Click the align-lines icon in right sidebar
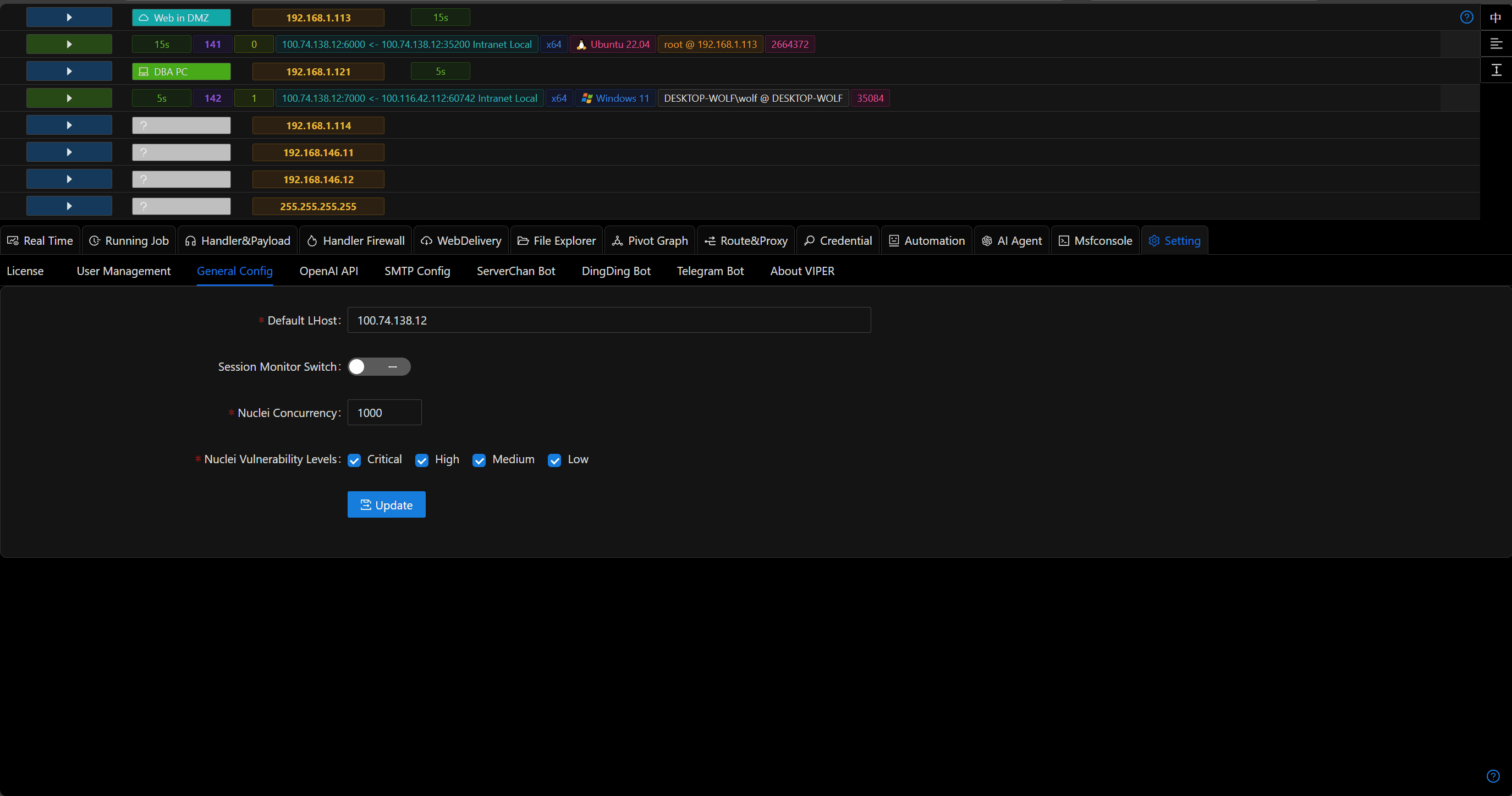Screen dimensions: 1512x796 (x=1495, y=44)
